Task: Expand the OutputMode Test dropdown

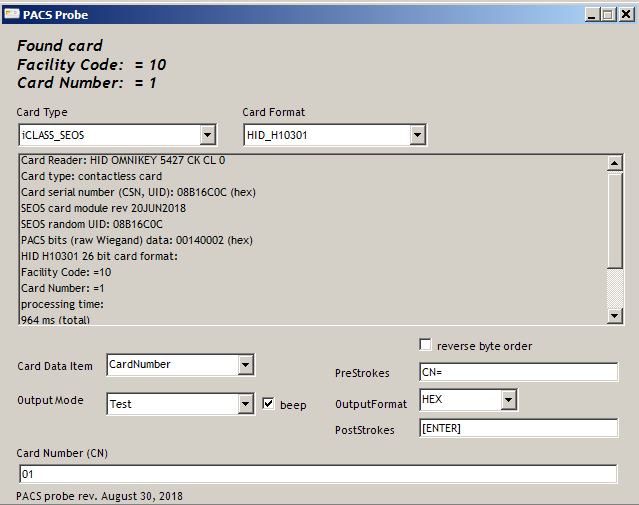Action: pos(246,404)
